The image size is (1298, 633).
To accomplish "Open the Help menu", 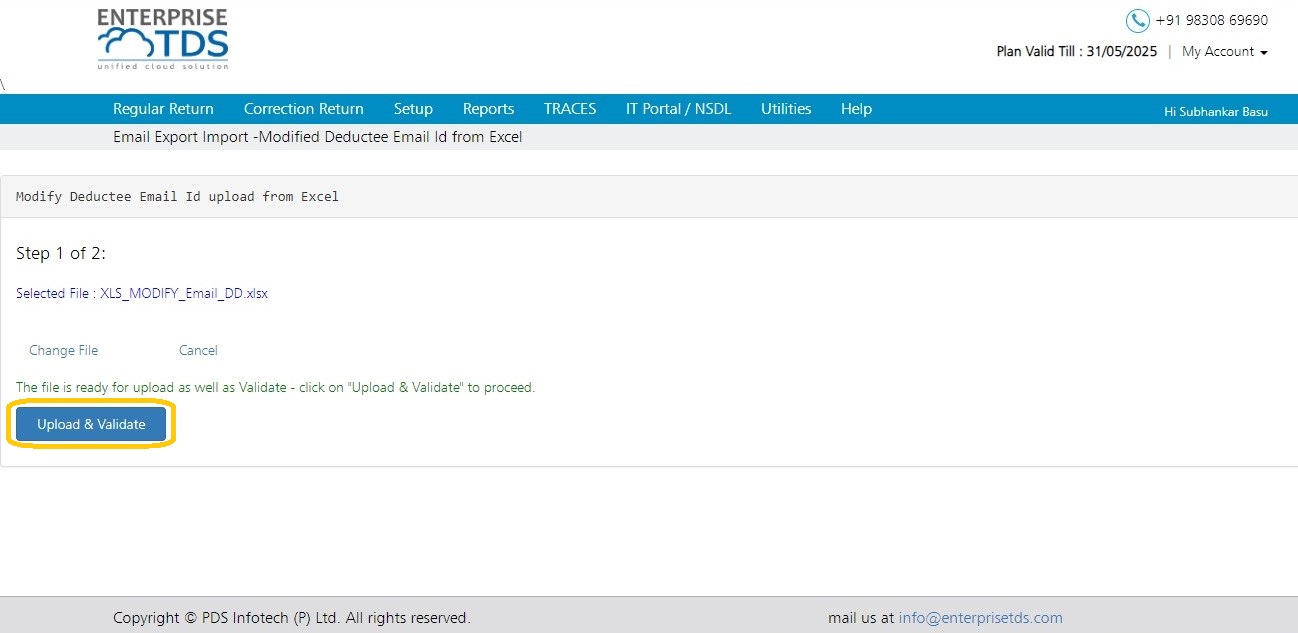I will (x=856, y=109).
